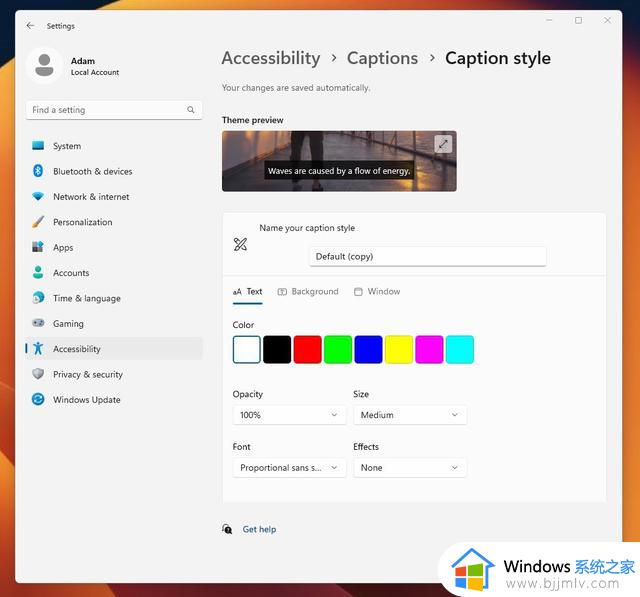Switch to the Window tab
The width and height of the screenshot is (640, 597).
tap(377, 292)
